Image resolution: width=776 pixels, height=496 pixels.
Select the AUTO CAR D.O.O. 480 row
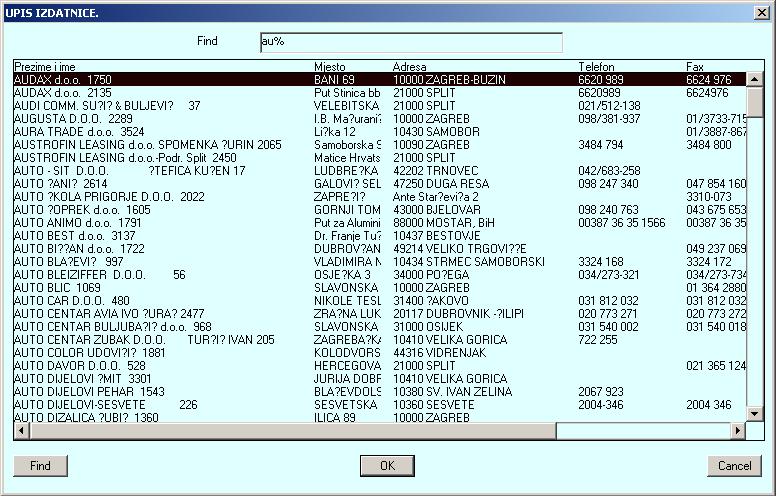[380, 301]
